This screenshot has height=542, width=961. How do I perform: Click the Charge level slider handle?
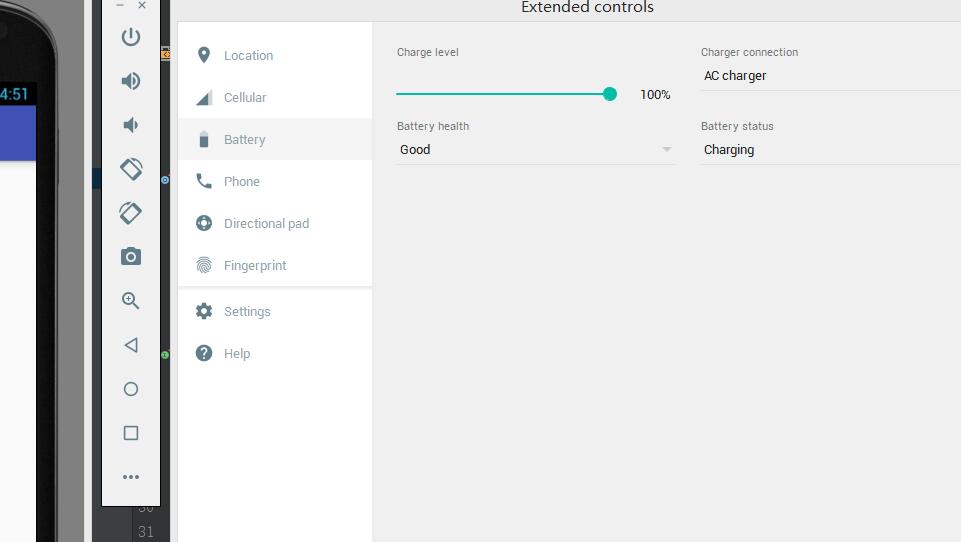[x=610, y=94]
